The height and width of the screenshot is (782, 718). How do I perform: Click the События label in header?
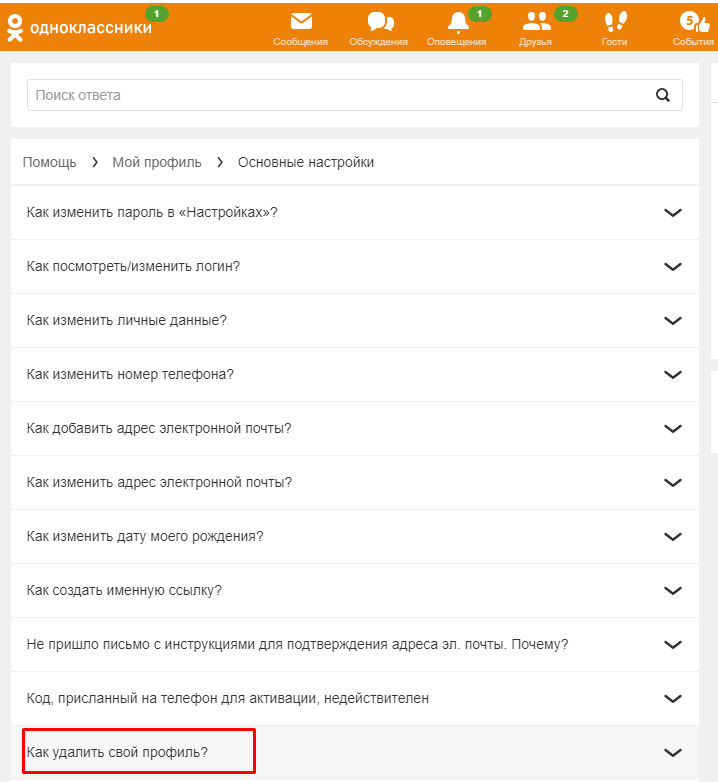pyautogui.click(x=693, y=42)
